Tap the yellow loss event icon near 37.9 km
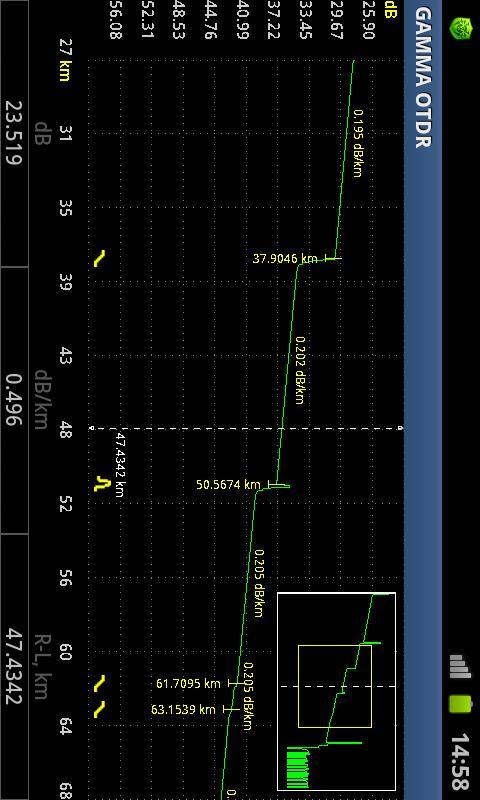 coord(99,259)
